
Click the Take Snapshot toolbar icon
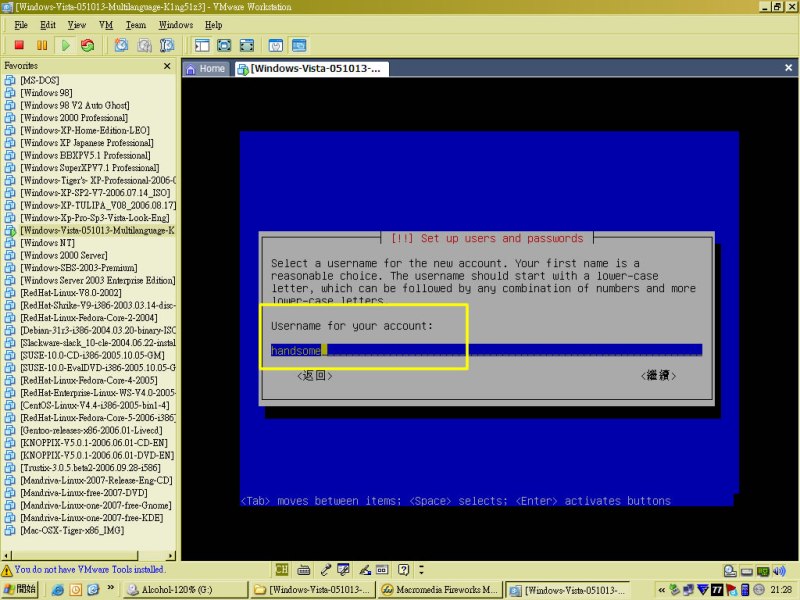(x=121, y=45)
